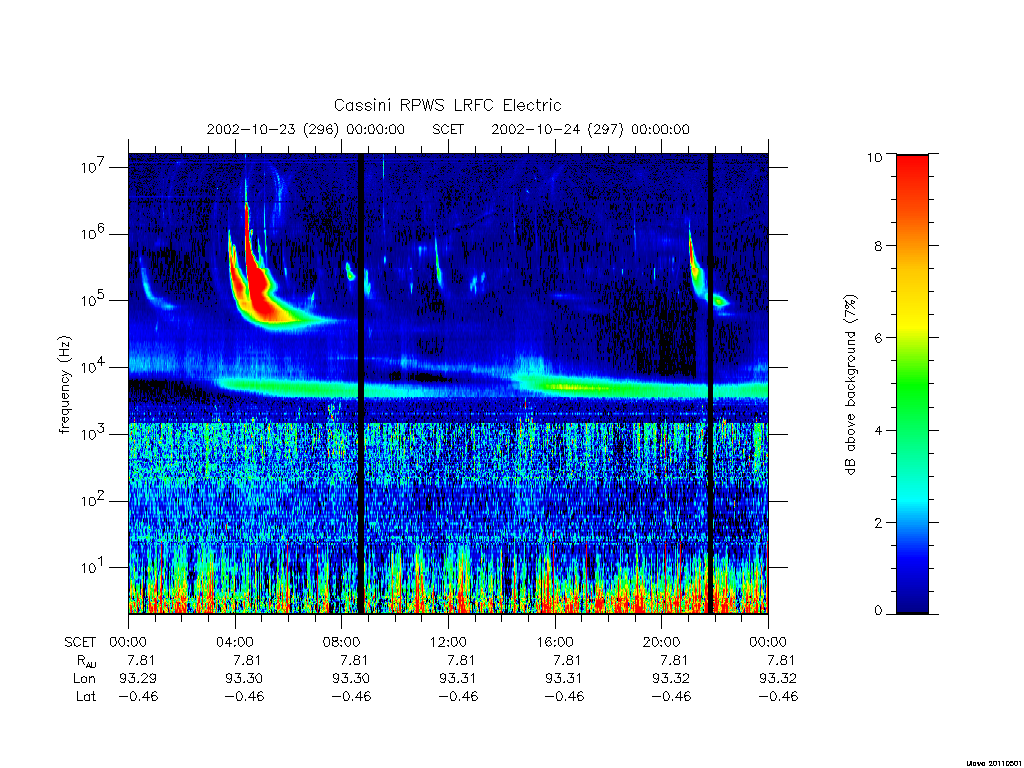The height and width of the screenshot is (768, 1024).
Task: Click the colorbar tick label "8"
Action: (x=878, y=246)
